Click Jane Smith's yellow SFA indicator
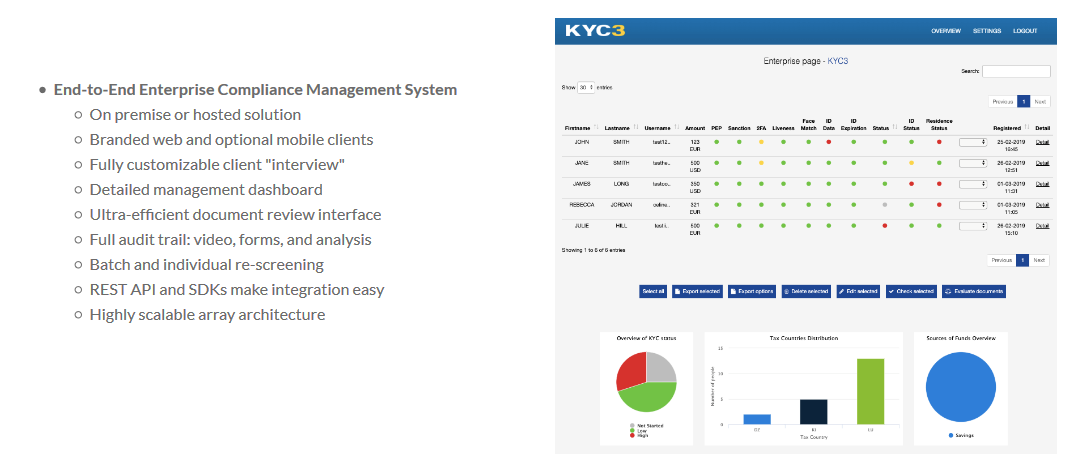The height and width of the screenshot is (471, 1074). coord(761,163)
